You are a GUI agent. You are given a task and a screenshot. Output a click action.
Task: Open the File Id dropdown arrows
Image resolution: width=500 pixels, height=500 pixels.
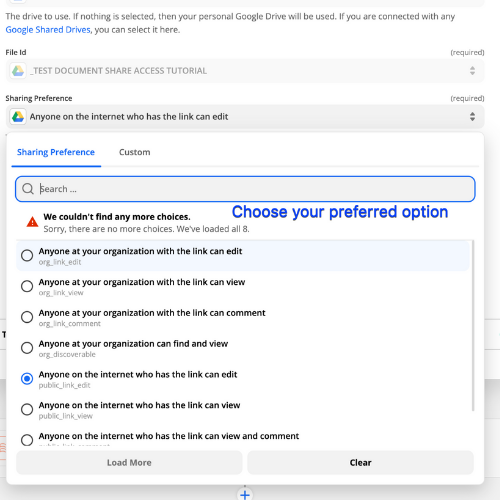pos(472,71)
